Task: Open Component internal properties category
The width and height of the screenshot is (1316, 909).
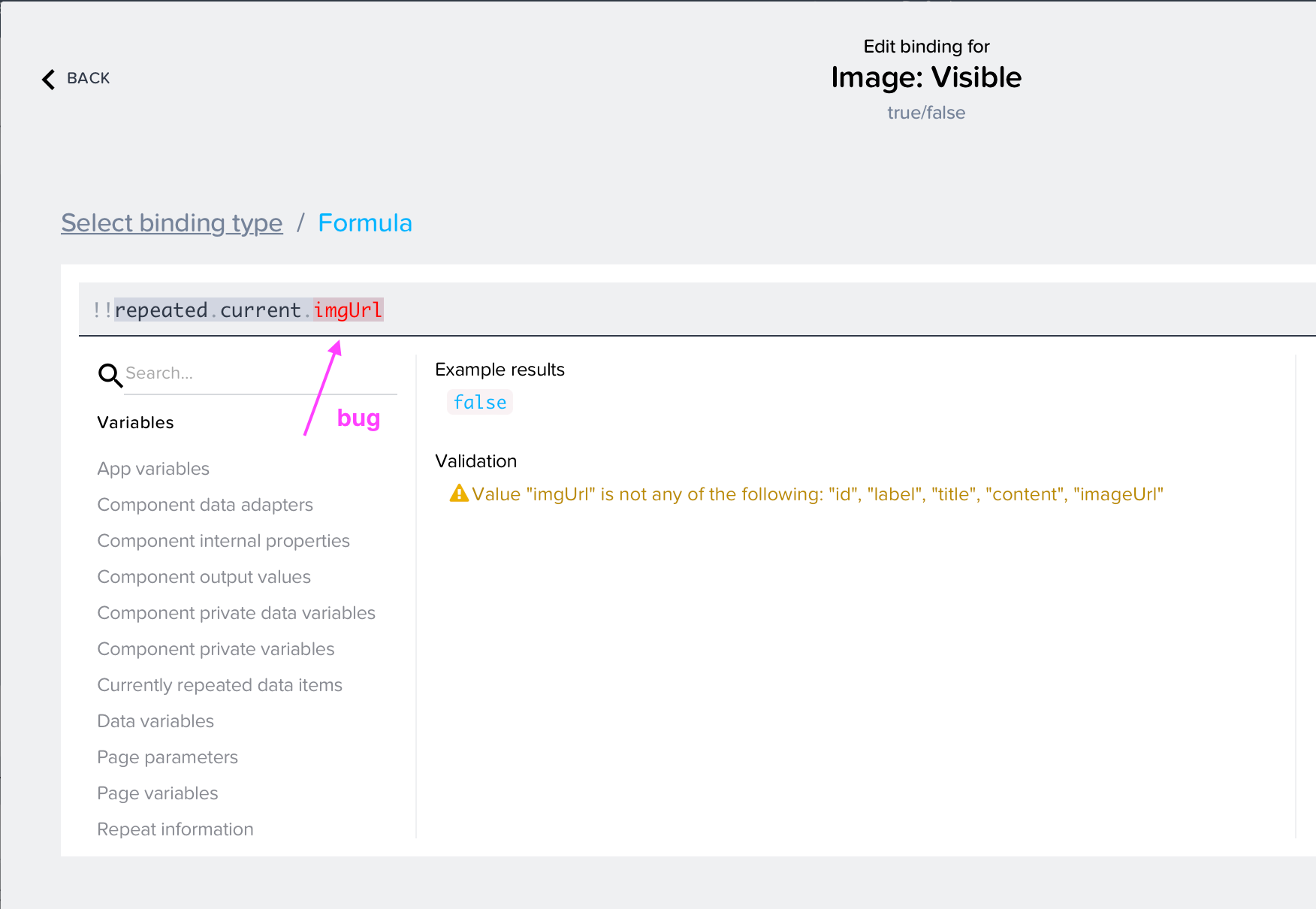Action: [224, 541]
